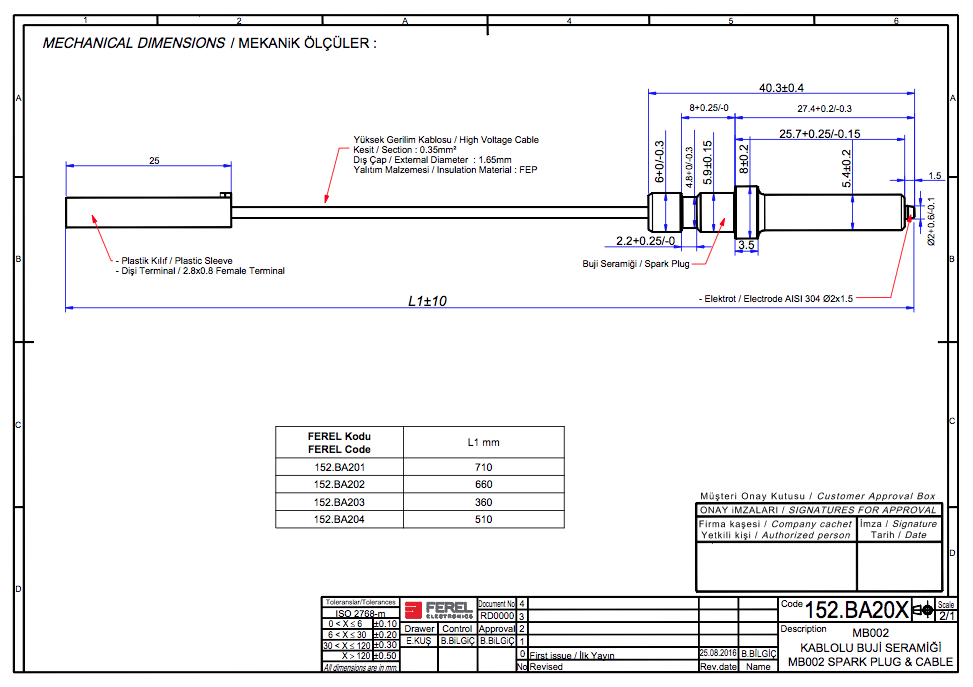Click the 8±0.2 flange of the spark plug
This screenshot has width=973, height=687.
(x=748, y=211)
